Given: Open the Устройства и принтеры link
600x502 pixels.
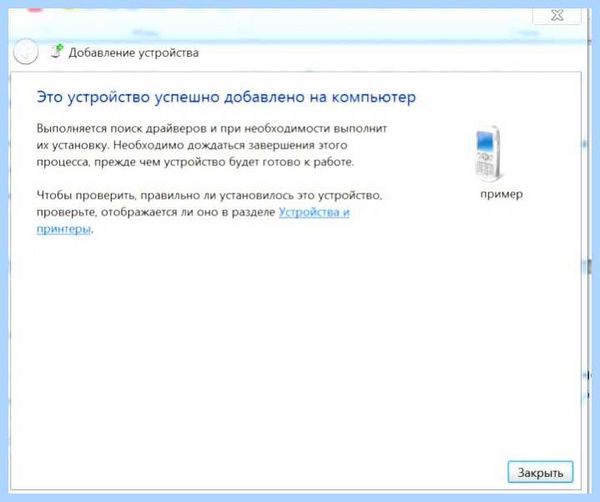Looking at the screenshot, I should (313, 212).
